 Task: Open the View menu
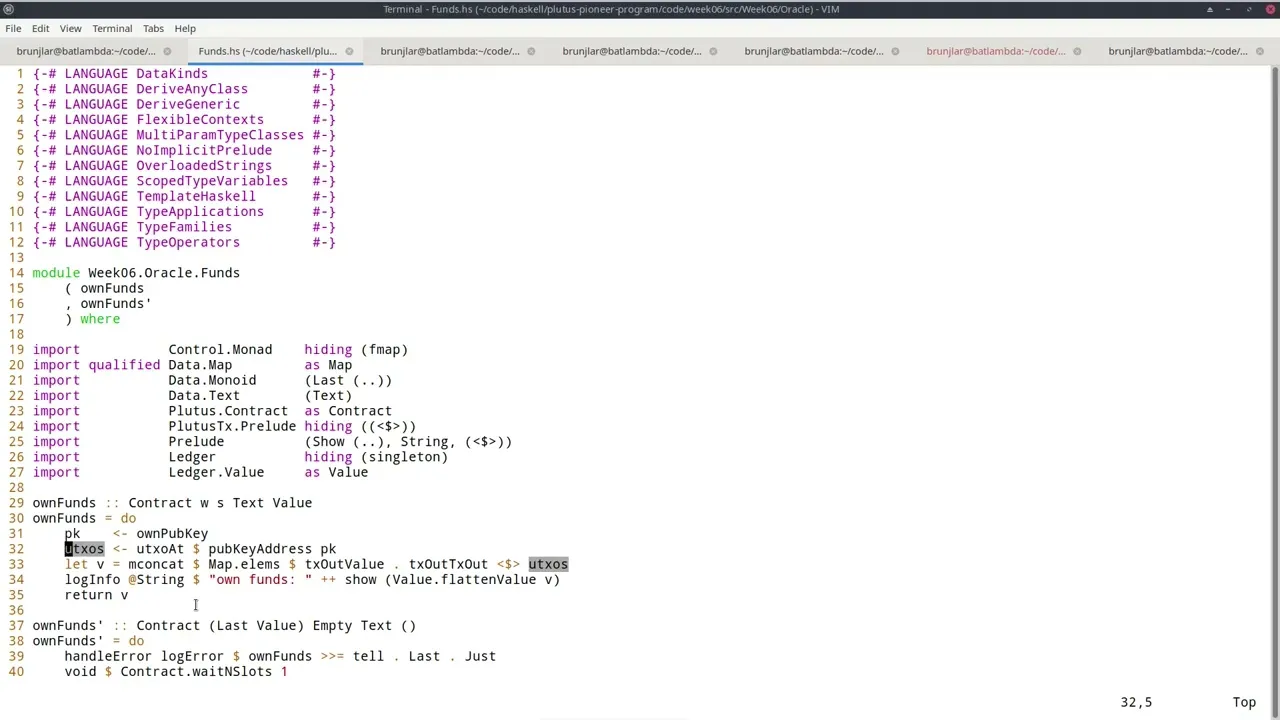(70, 28)
